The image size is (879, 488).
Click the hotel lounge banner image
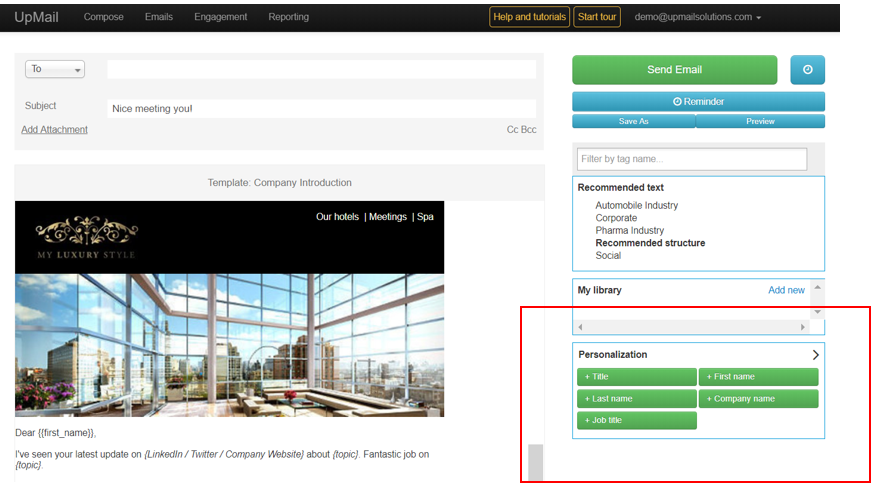[229, 345]
